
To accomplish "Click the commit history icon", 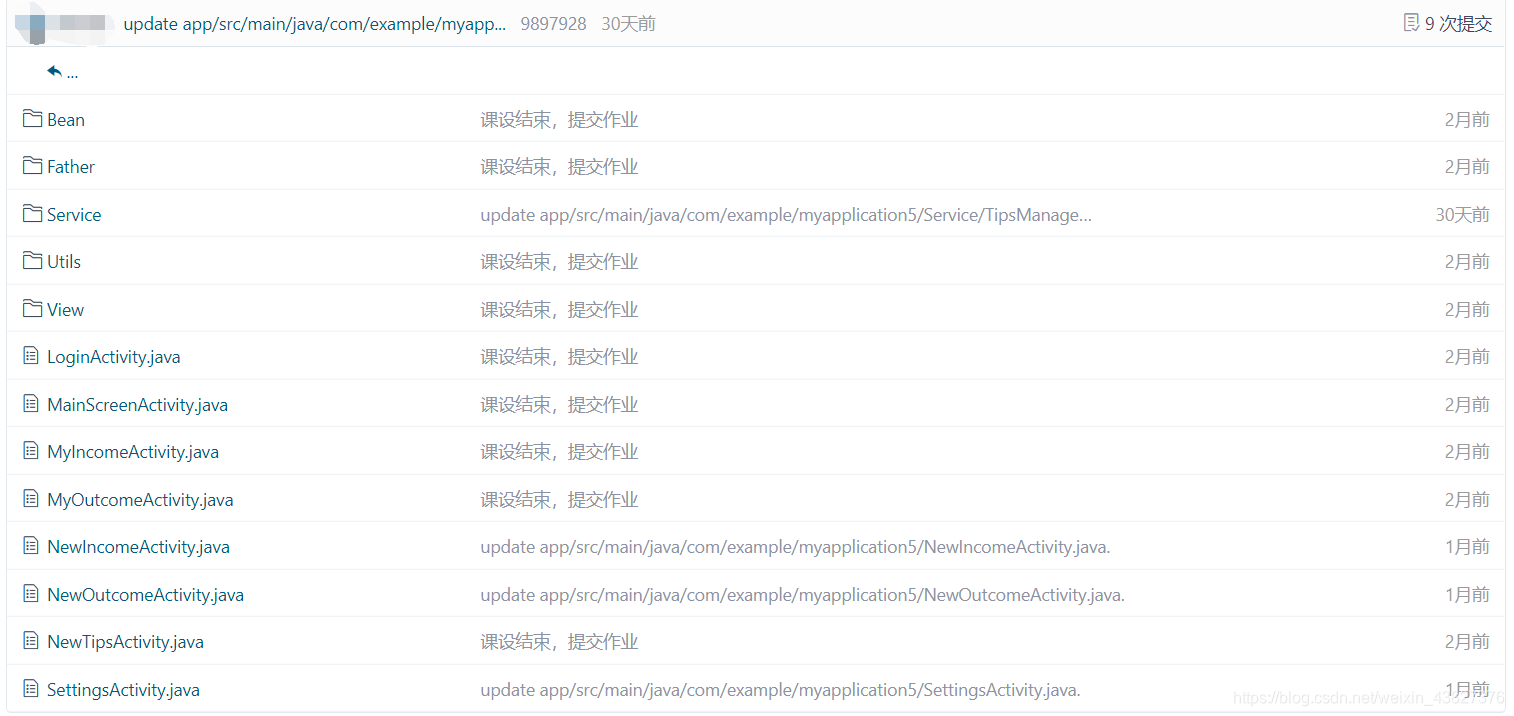I will click(1411, 23).
